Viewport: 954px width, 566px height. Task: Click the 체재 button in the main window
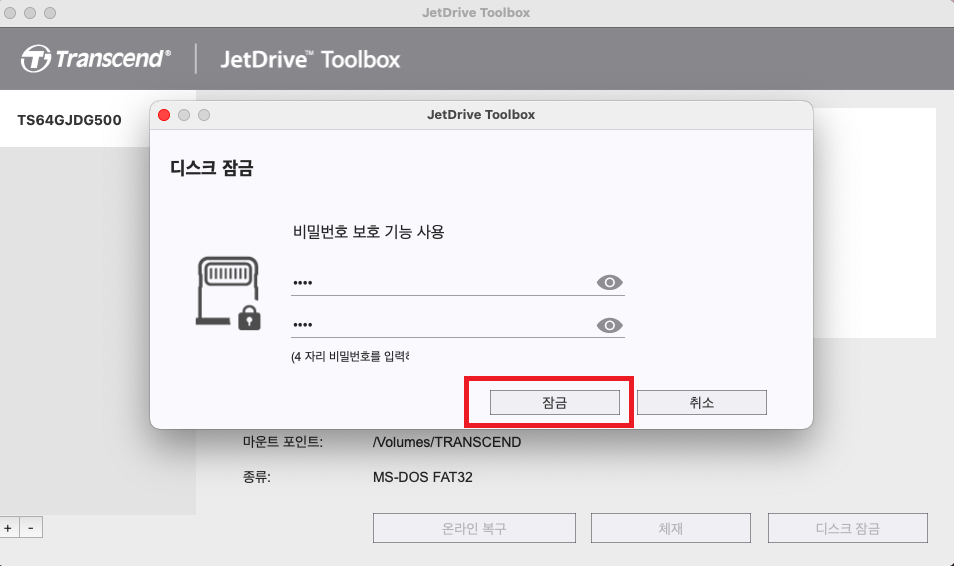point(670,528)
